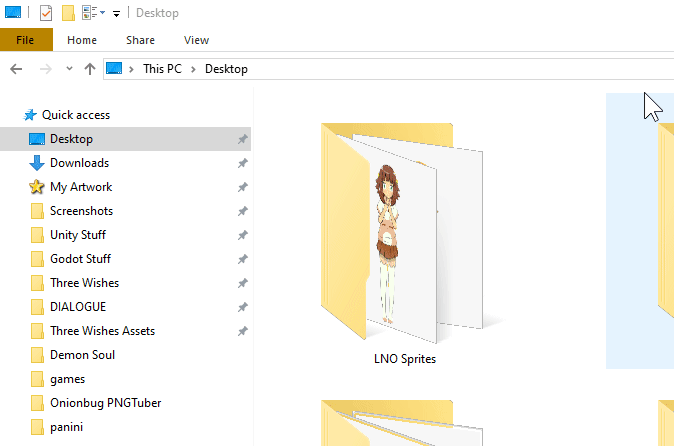The height and width of the screenshot is (446, 674).
Task: Click the blue Downloads arrow icon
Action: pyautogui.click(x=37, y=163)
